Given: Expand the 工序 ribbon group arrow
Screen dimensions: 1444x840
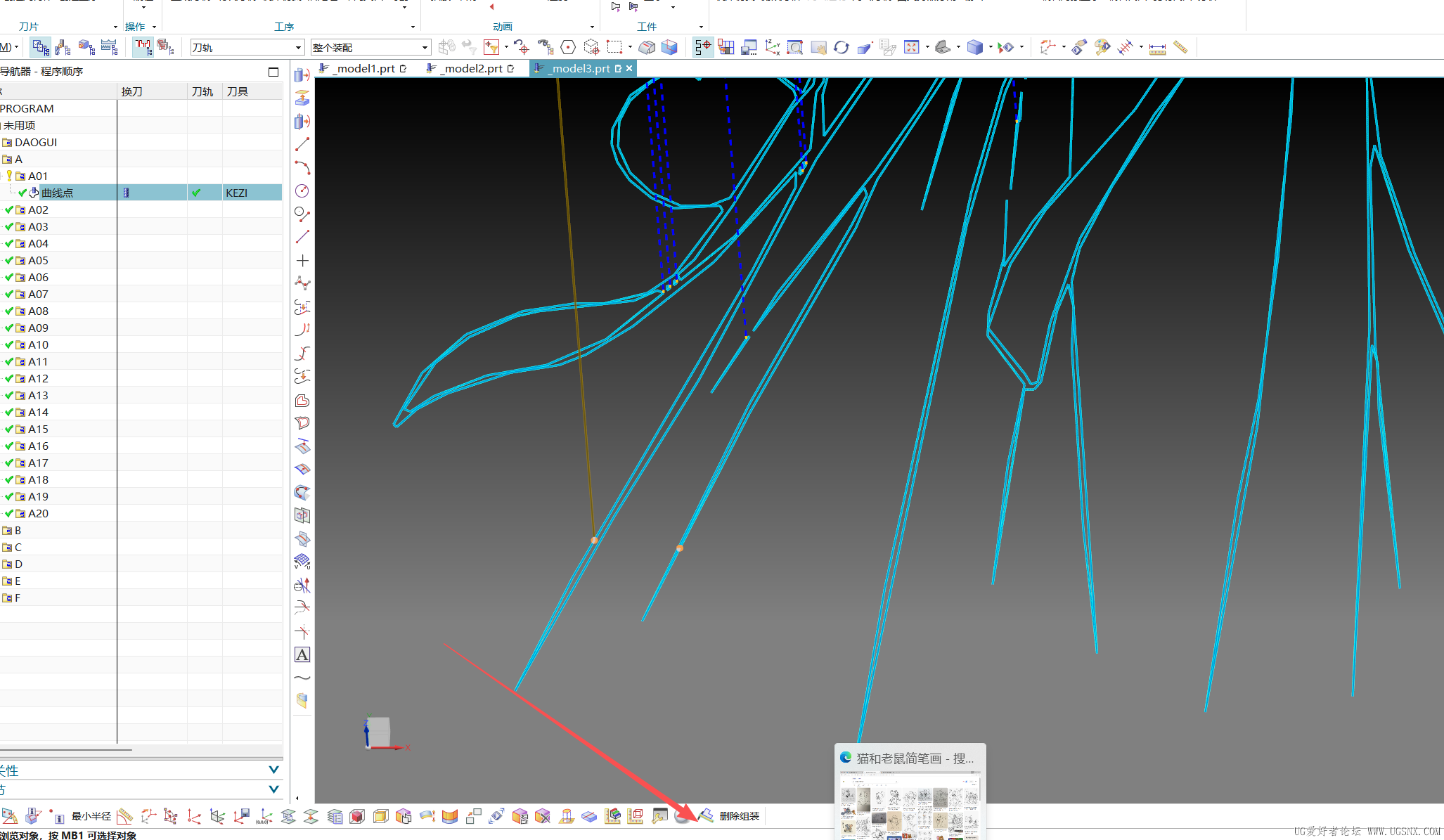Looking at the screenshot, I should (413, 27).
